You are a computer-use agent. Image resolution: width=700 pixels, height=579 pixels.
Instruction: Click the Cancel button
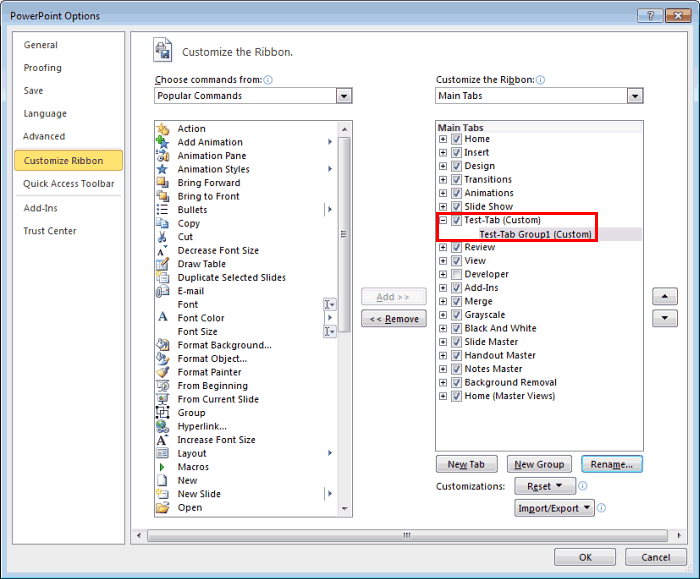pyautogui.click(x=655, y=557)
